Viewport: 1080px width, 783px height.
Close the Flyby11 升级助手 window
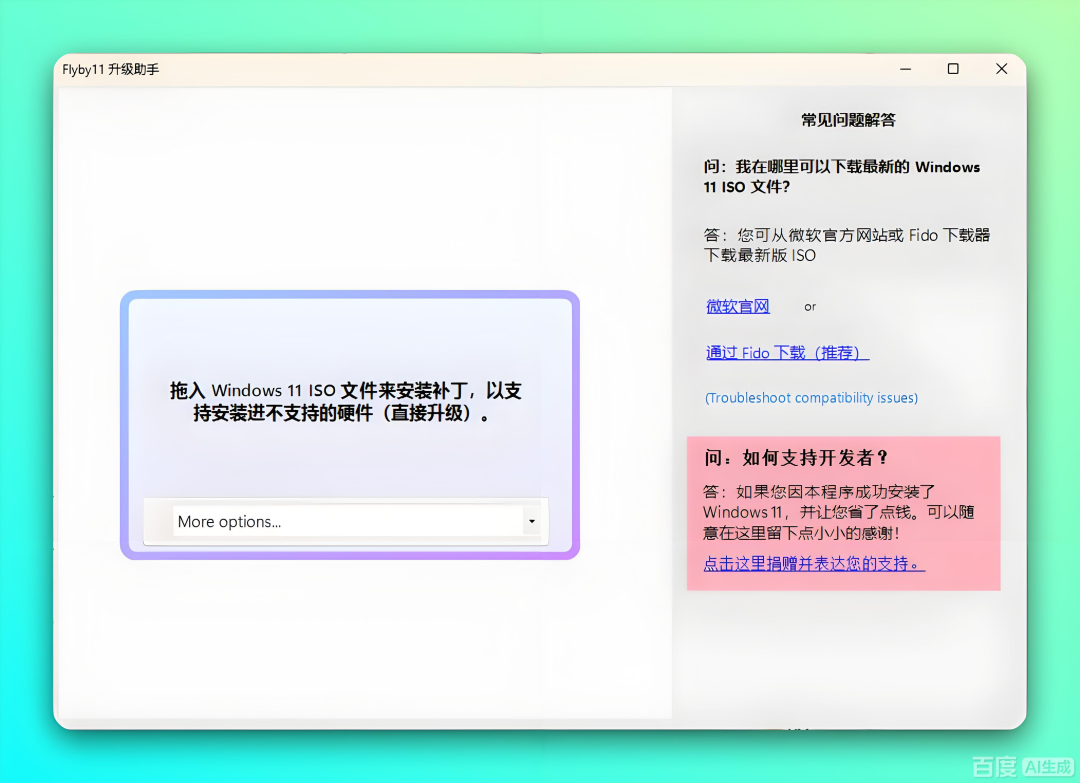click(1002, 68)
